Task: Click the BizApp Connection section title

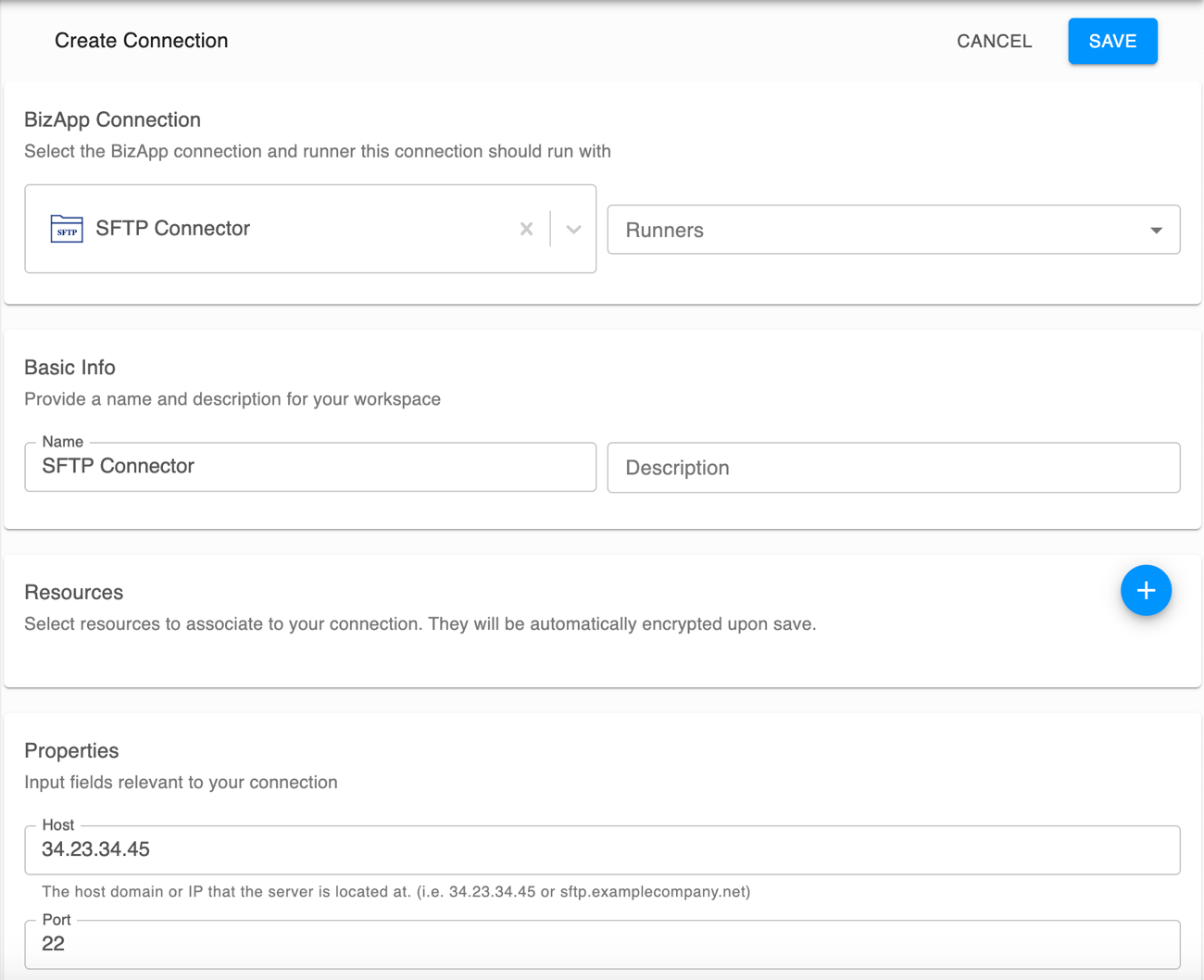Action: [x=112, y=119]
